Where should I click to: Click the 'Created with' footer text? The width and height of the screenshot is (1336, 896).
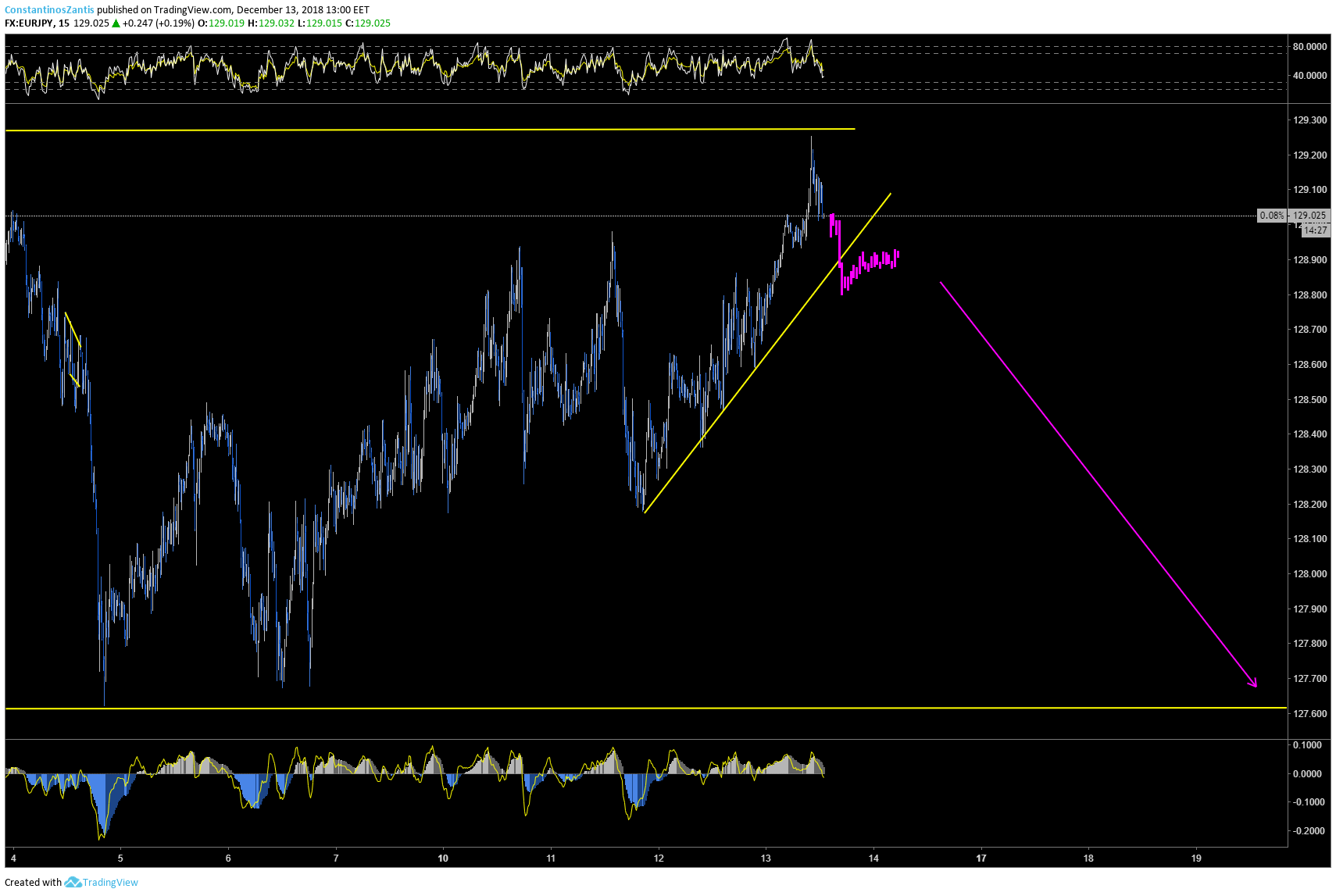coord(33,883)
